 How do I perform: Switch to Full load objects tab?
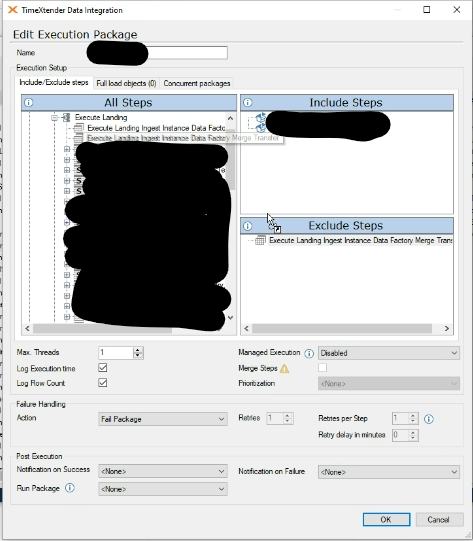tap(126, 83)
